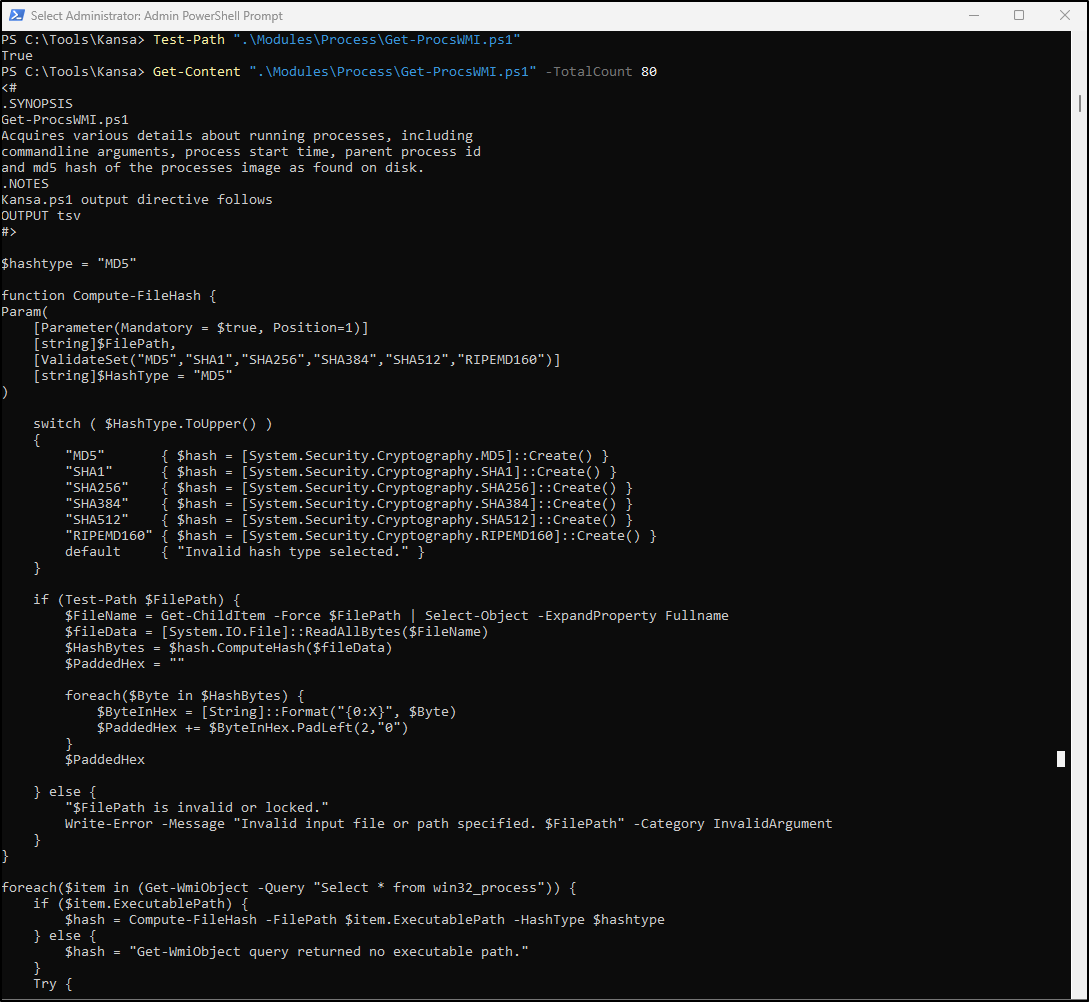Click the "SHA512" switch case line
The image size is (1089, 1002).
[x=349, y=519]
